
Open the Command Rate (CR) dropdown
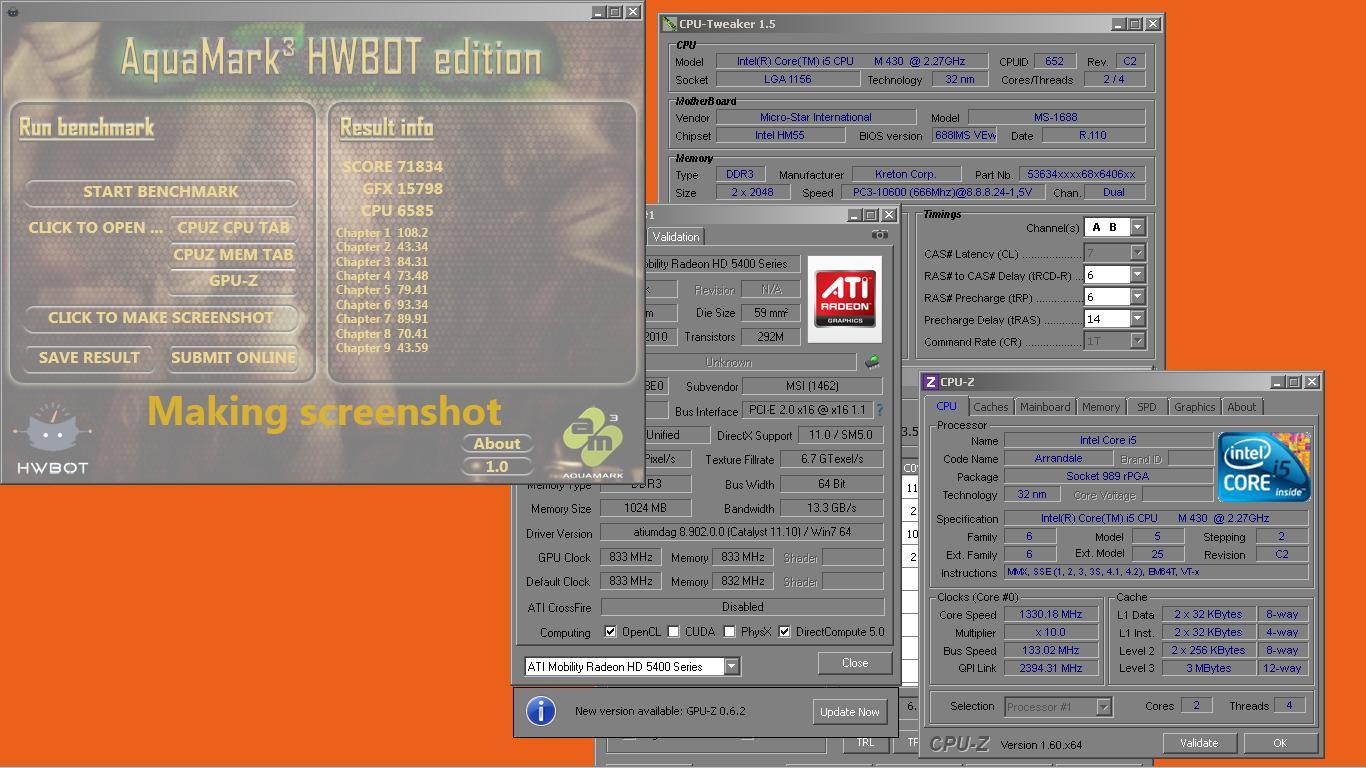1137,341
